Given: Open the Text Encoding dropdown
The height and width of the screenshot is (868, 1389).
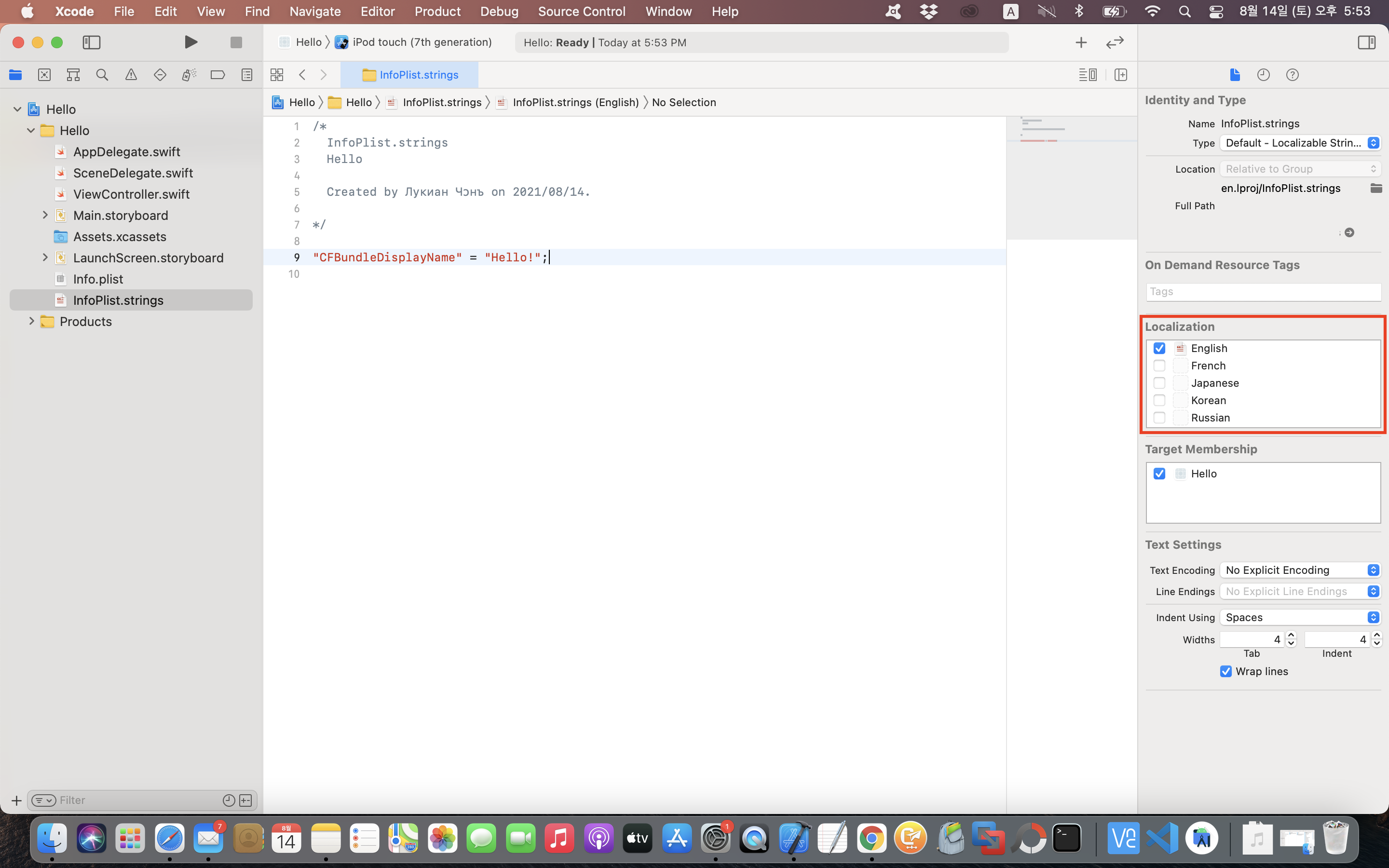Looking at the screenshot, I should (x=1300, y=570).
